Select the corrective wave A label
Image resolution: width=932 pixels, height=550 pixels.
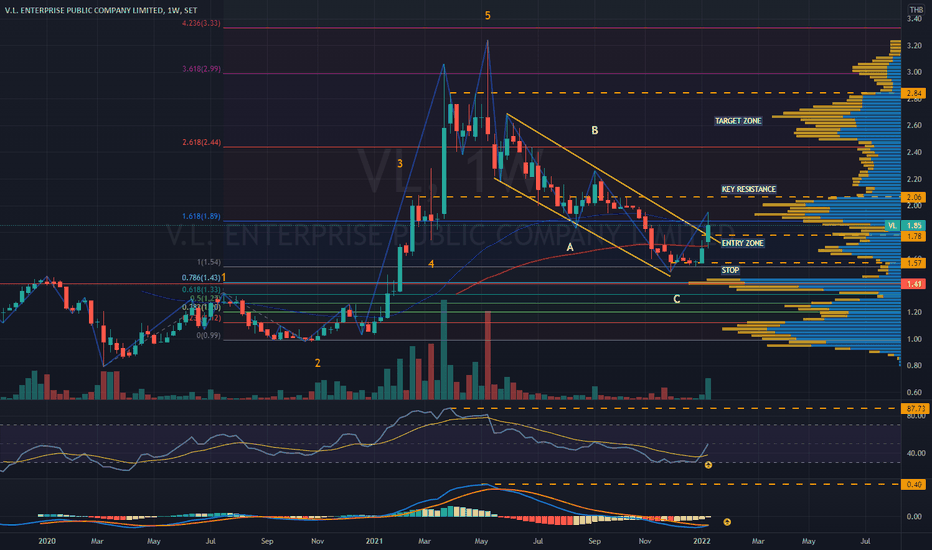[569, 247]
